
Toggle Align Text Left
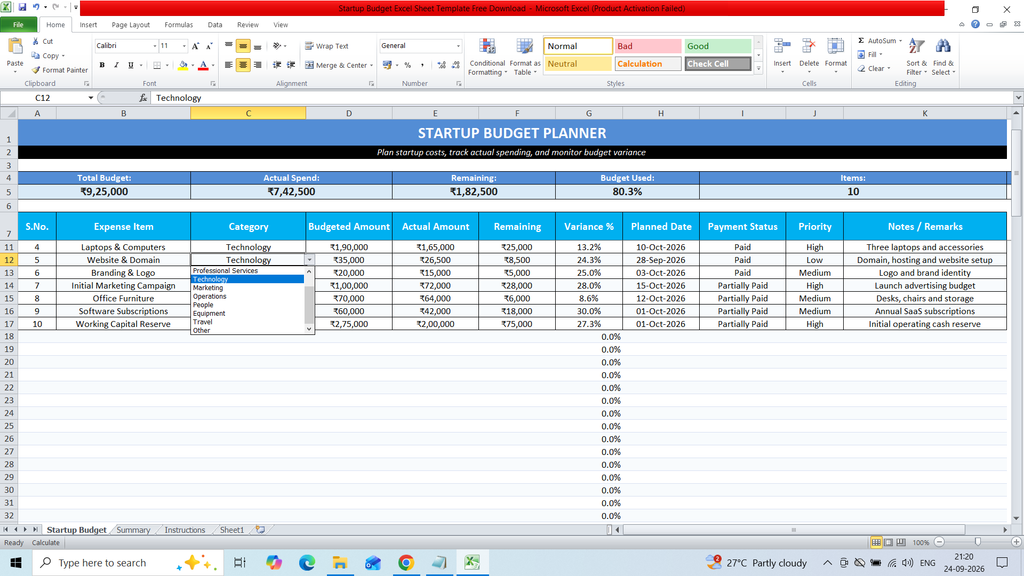coord(229,65)
